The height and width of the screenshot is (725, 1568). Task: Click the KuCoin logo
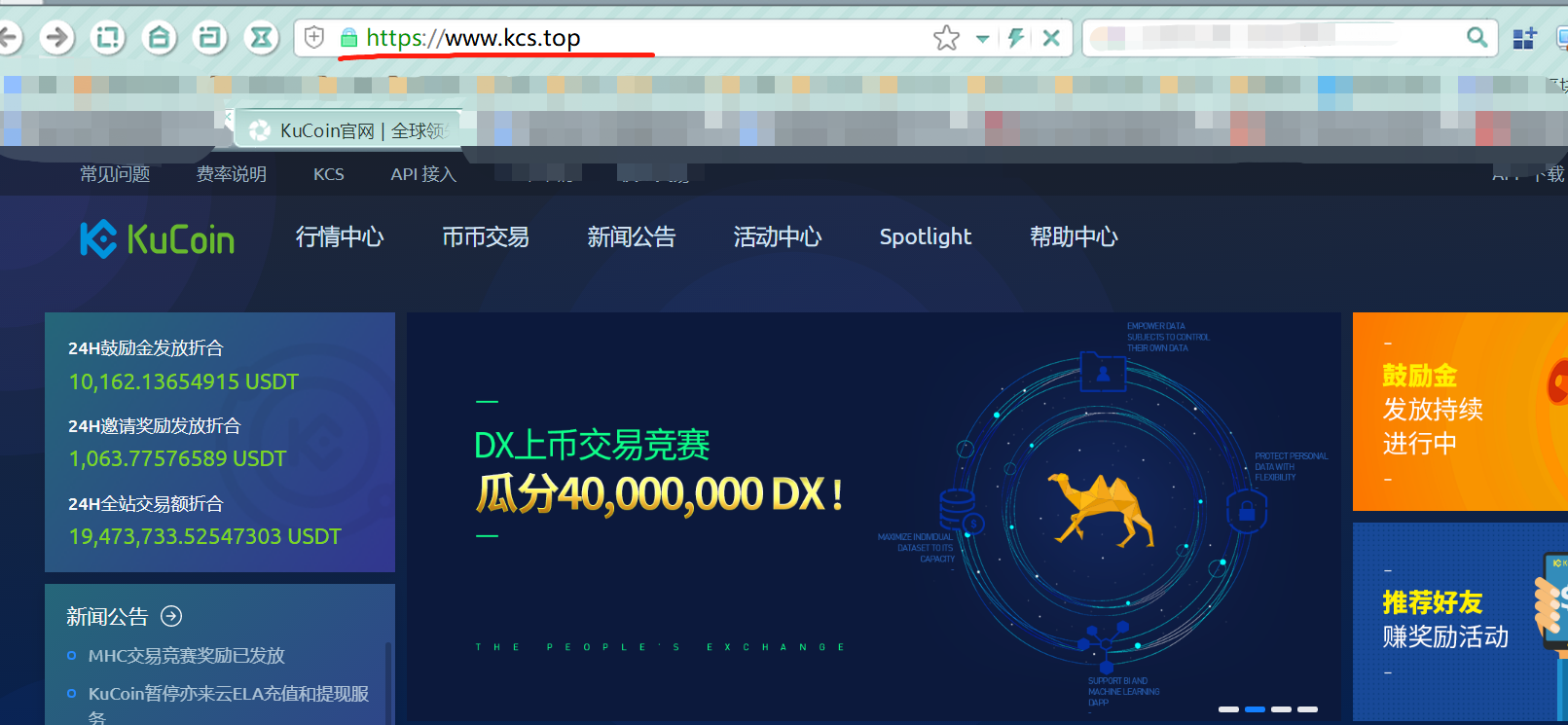point(158,238)
